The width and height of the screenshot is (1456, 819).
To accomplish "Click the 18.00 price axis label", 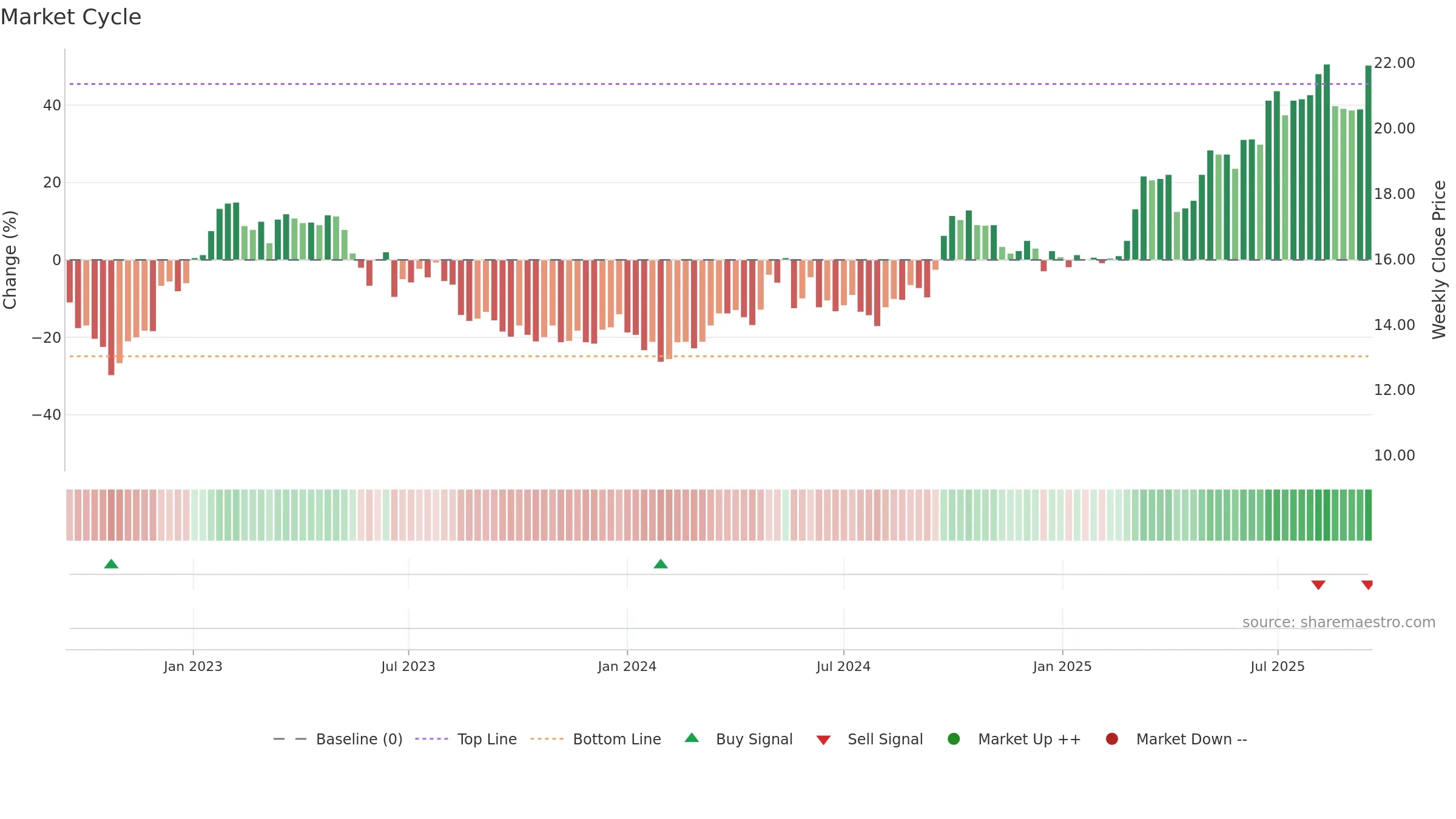I will pyautogui.click(x=1394, y=194).
